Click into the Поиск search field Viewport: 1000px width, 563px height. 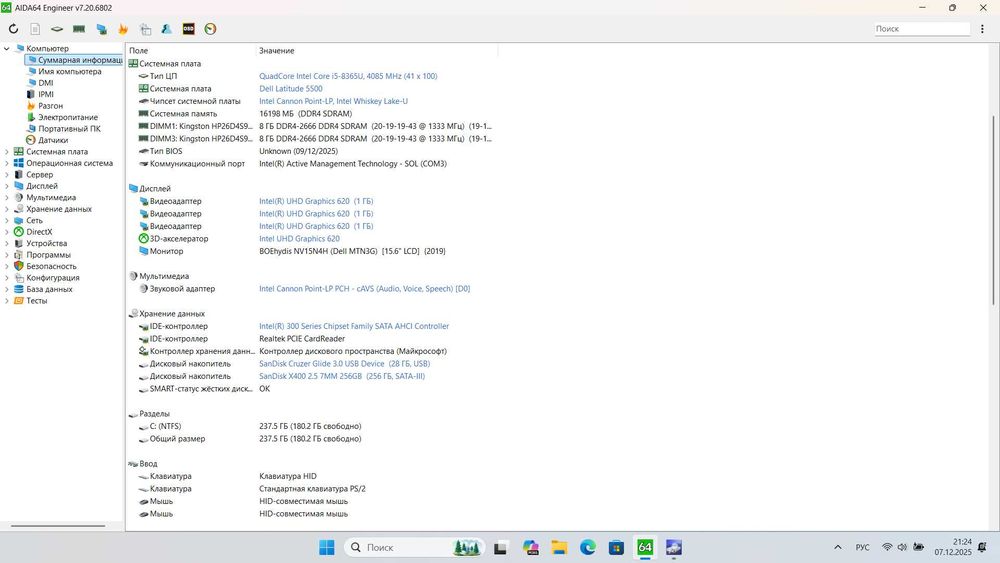(x=922, y=29)
